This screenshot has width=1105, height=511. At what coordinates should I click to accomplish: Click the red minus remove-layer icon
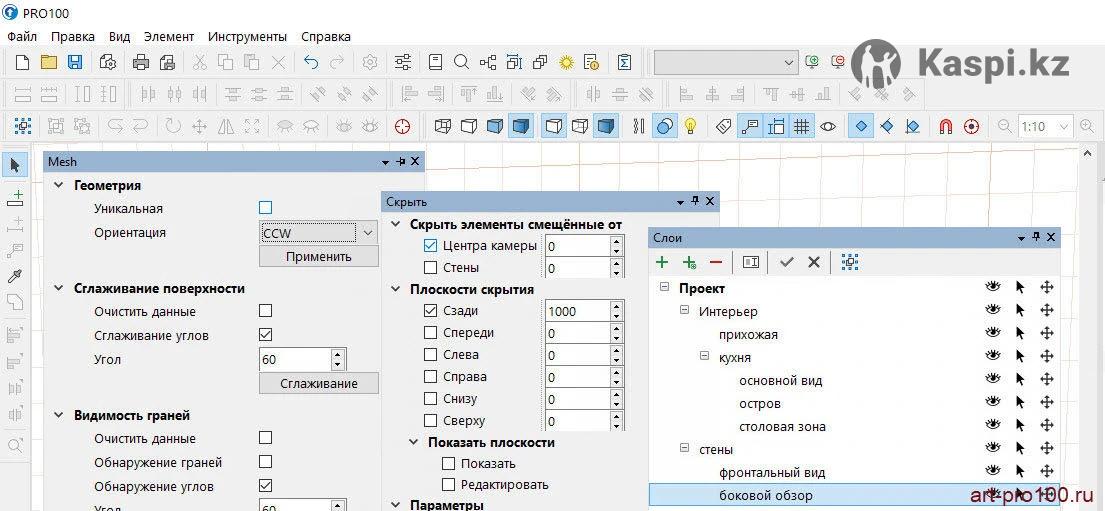716,262
